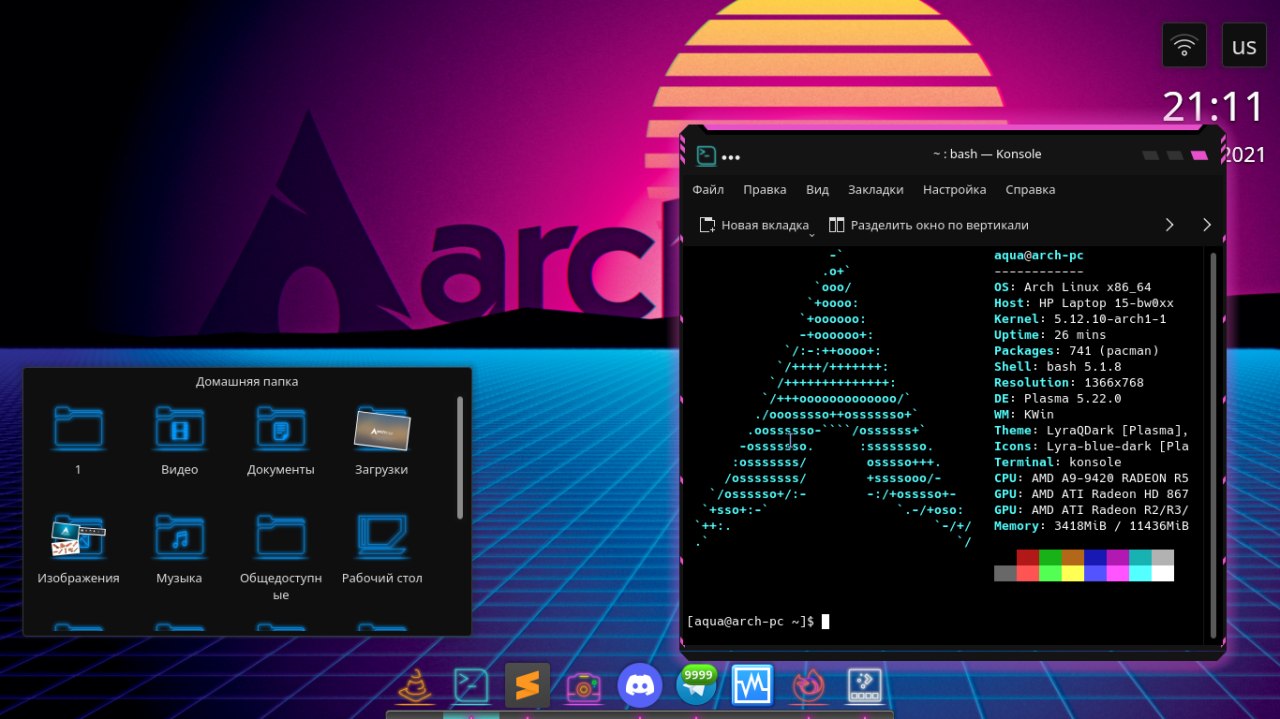Click the 'Resolution: 1366x768' line
Screen dimensions: 1280x719
tap(1068, 383)
